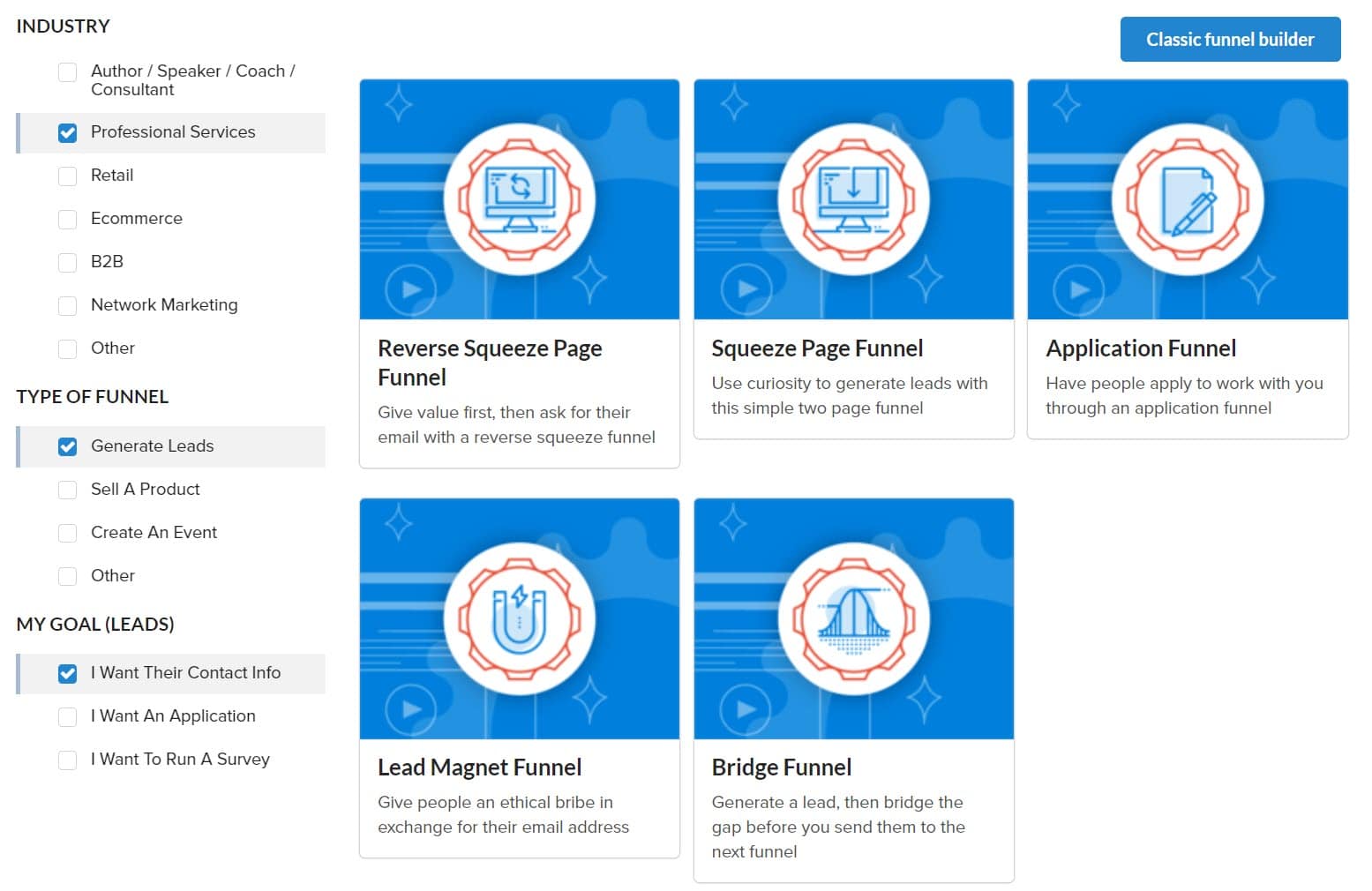
Task: Enable the Ecommerce checkbox
Action: (68, 220)
